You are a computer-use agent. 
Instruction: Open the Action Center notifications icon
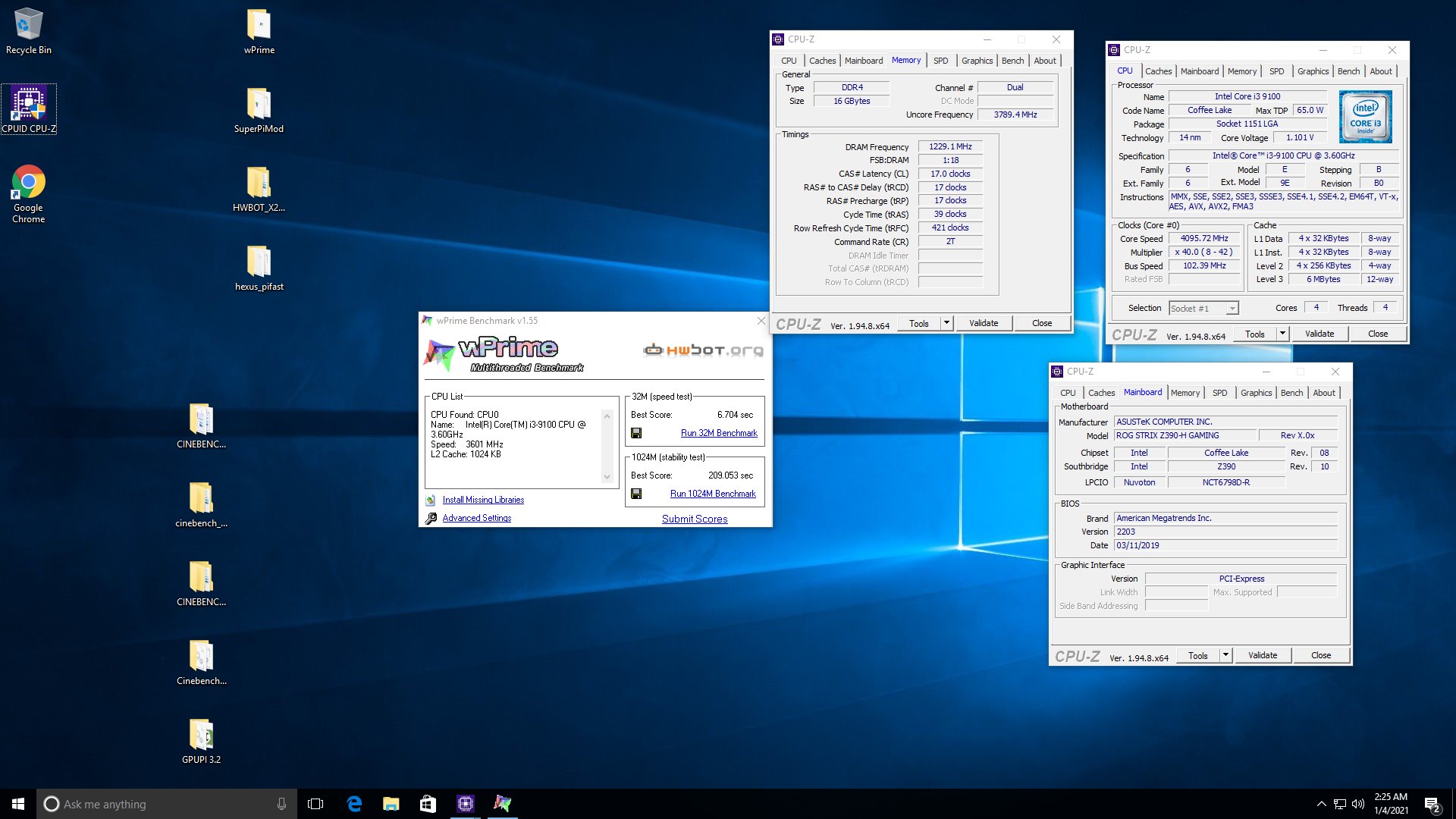1432,804
